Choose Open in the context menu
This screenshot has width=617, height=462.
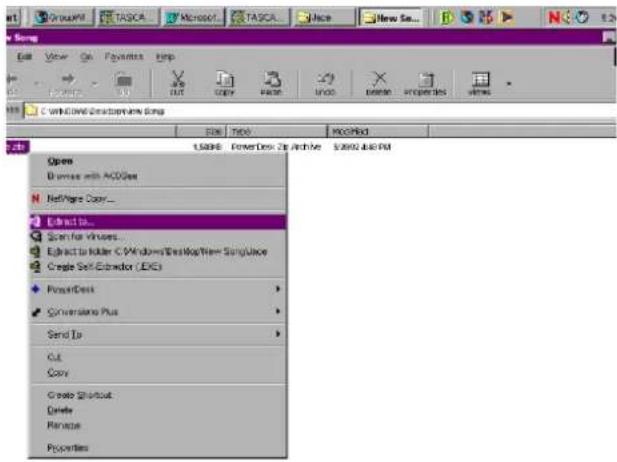[x=60, y=161]
